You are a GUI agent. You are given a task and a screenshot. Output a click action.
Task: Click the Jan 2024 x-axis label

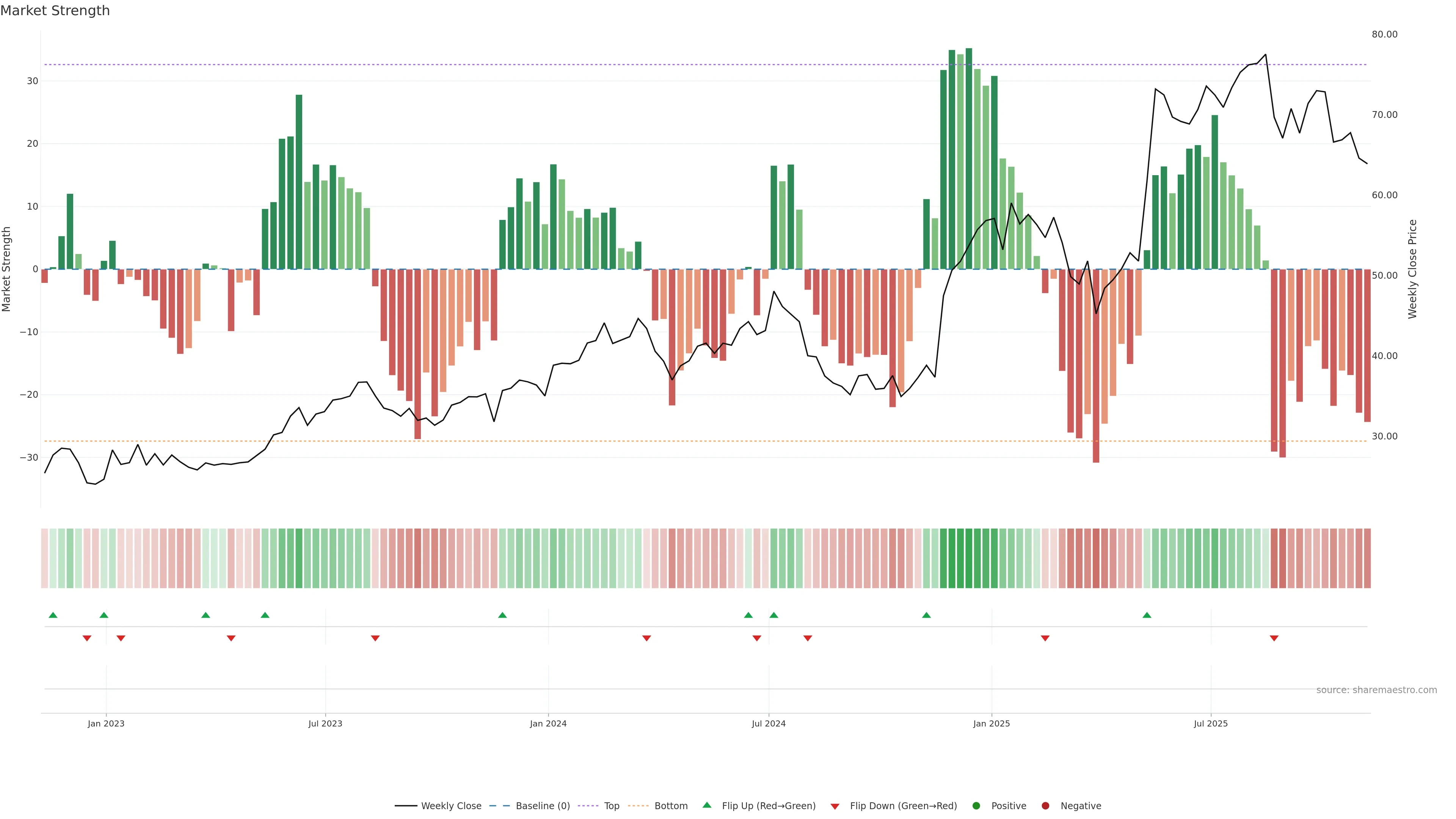click(x=548, y=723)
